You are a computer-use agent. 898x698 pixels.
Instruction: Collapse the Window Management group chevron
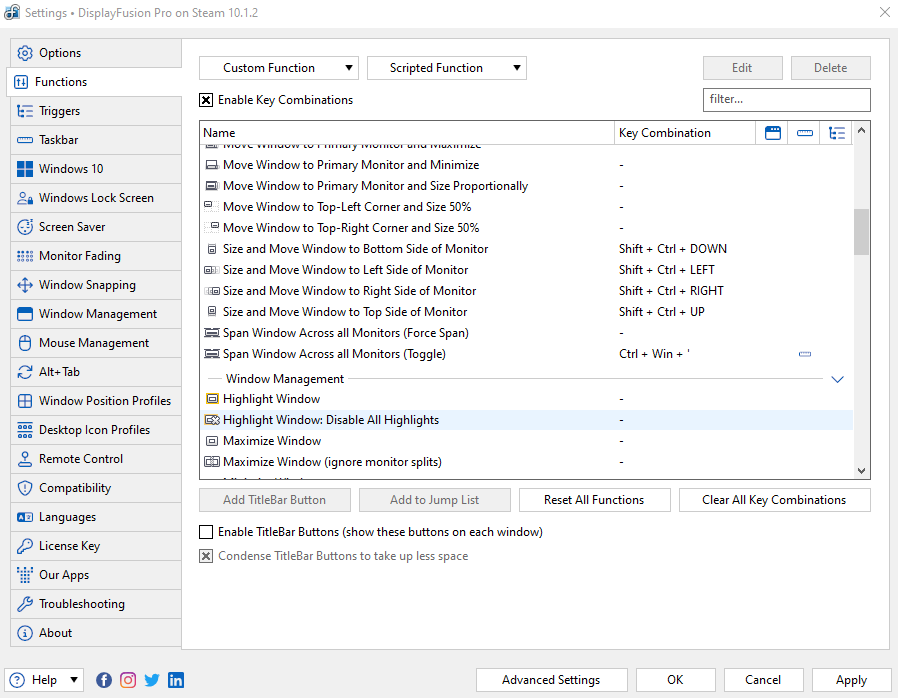(838, 379)
